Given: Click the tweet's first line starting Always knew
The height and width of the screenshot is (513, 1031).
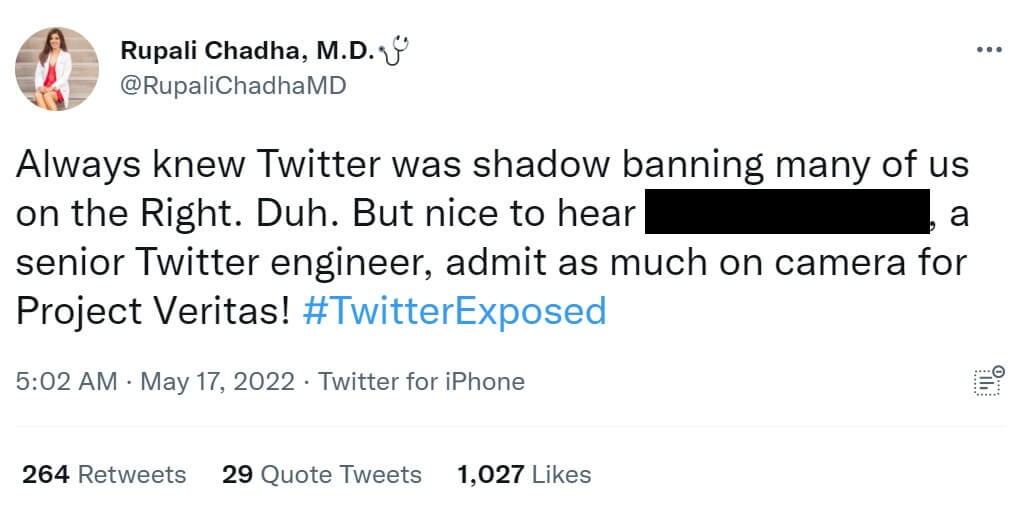Looking at the screenshot, I should click(x=492, y=163).
